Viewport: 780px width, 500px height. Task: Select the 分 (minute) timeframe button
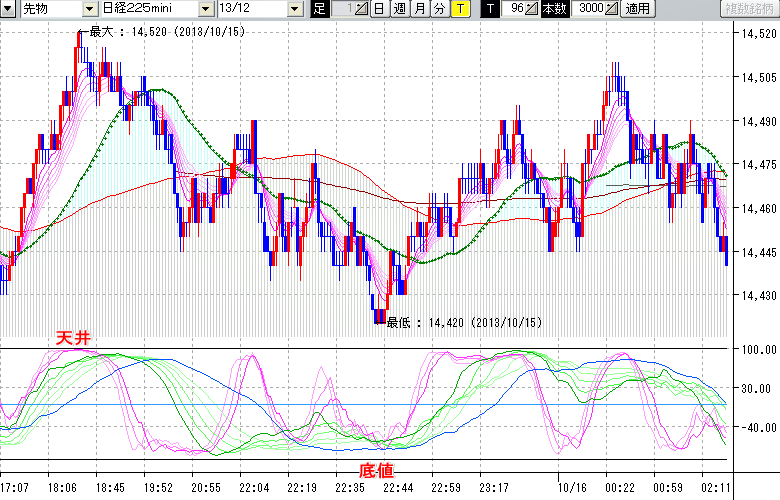[x=439, y=9]
